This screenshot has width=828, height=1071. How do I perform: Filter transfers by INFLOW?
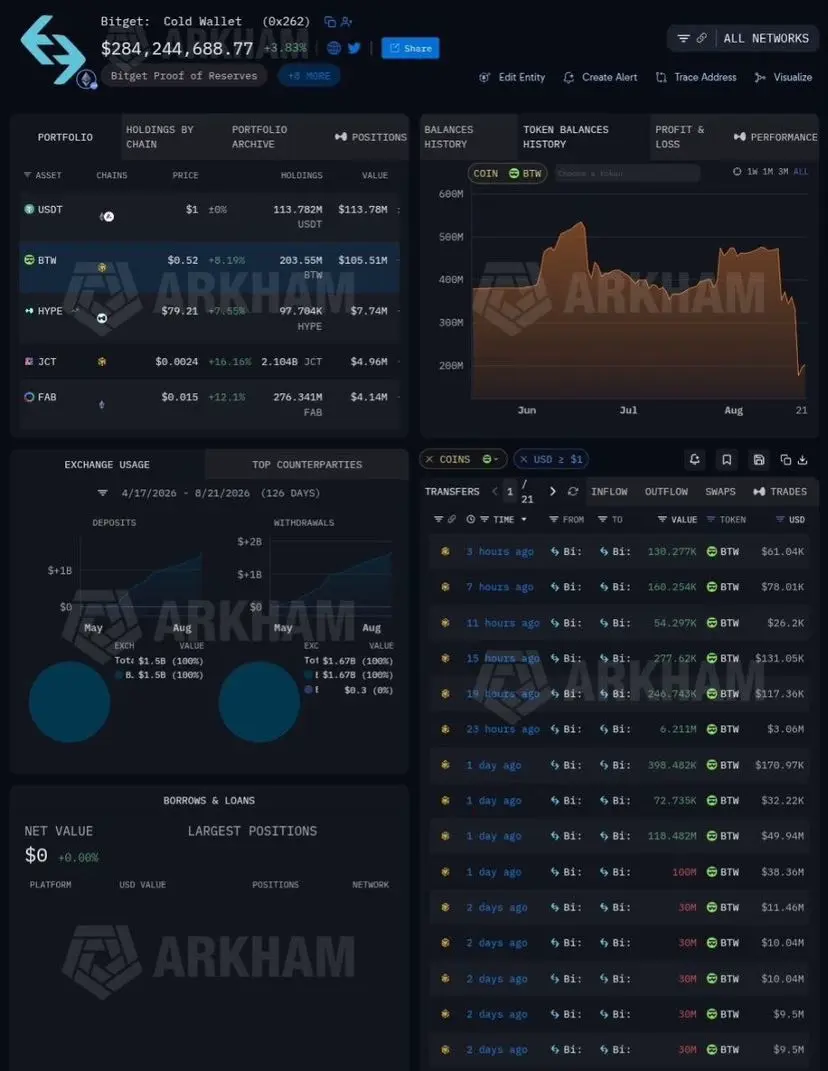[x=609, y=491]
